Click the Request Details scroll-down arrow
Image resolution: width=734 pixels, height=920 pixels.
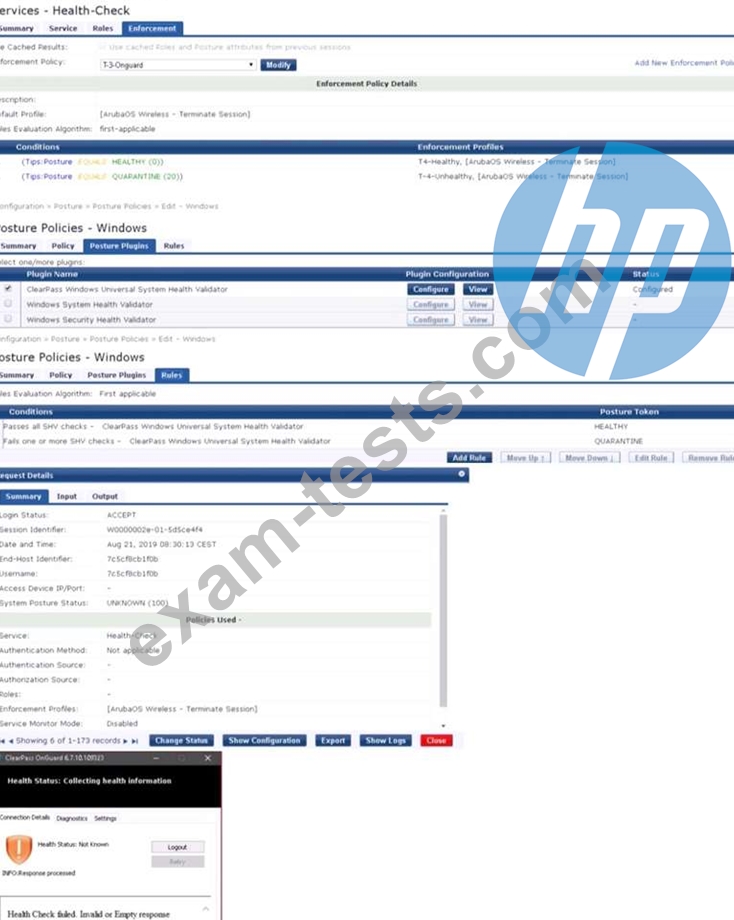pos(444,726)
